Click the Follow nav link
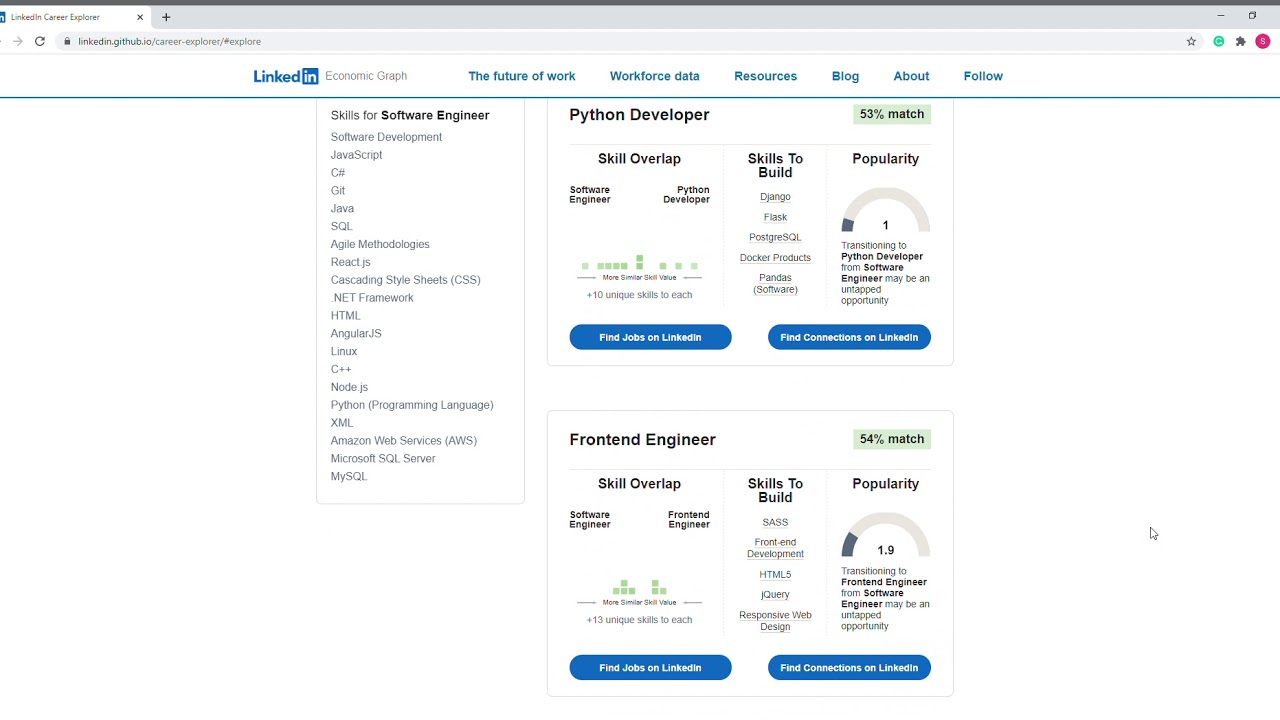 coord(983,76)
